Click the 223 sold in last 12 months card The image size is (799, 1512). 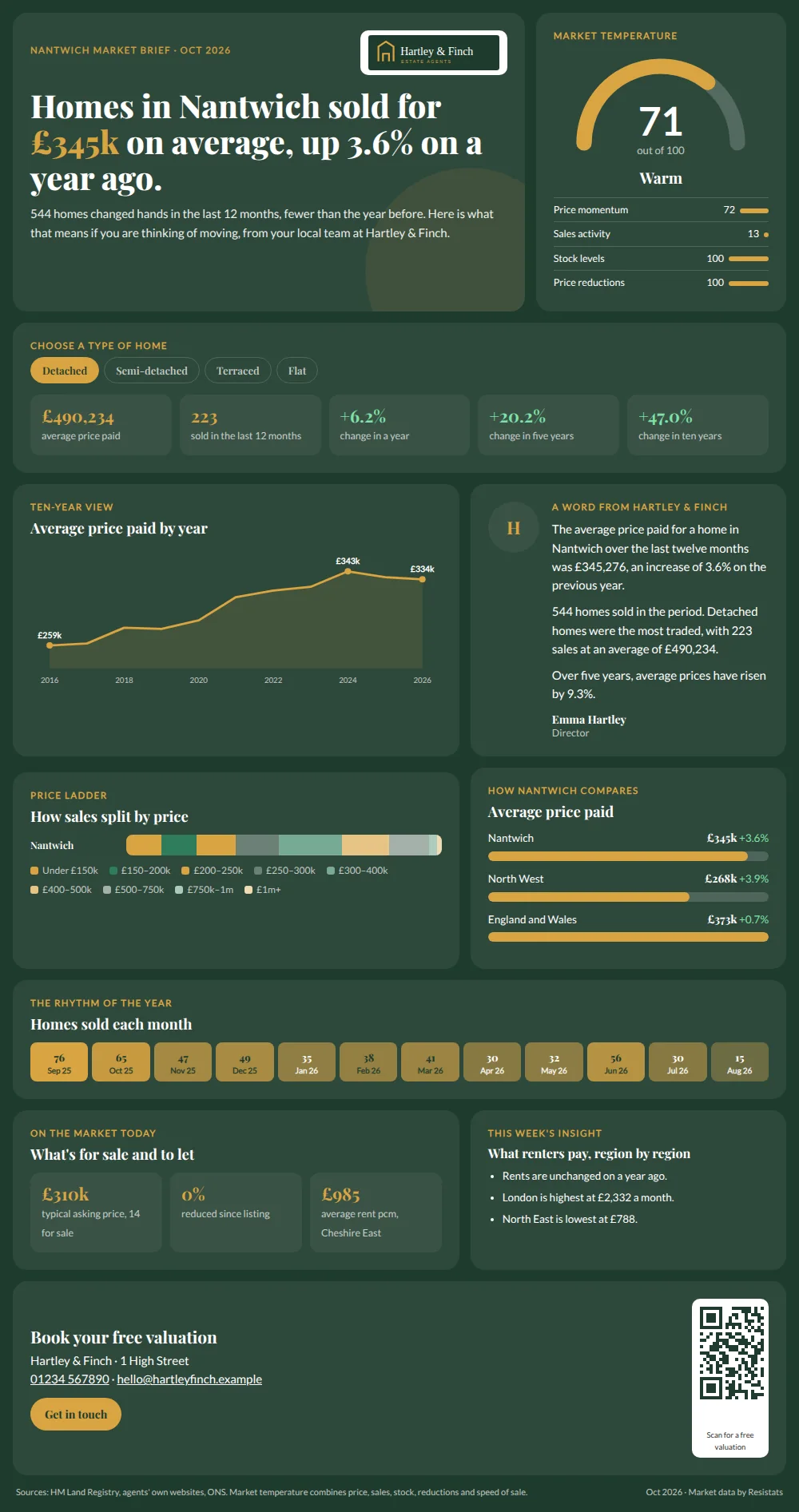click(x=250, y=425)
